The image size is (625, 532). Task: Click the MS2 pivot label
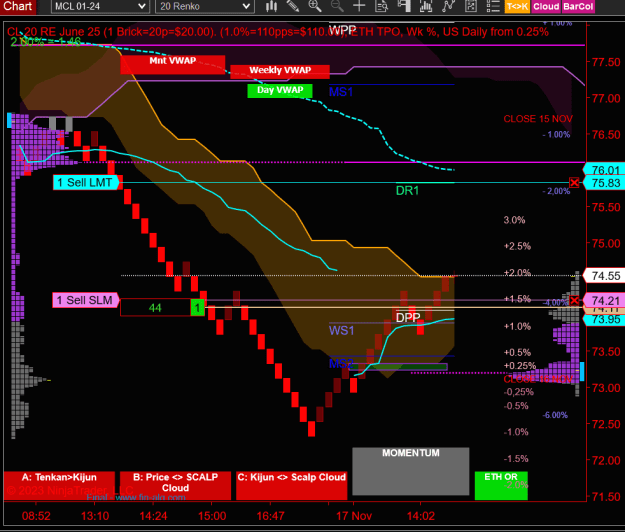click(341, 363)
